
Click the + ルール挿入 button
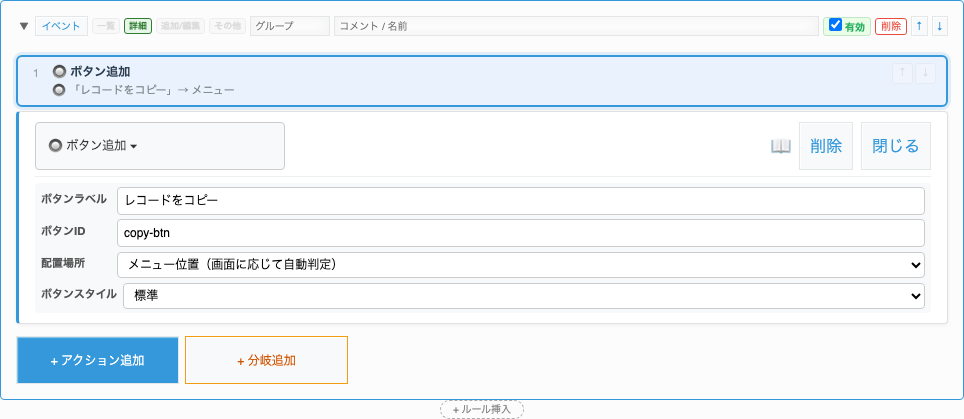click(481, 409)
